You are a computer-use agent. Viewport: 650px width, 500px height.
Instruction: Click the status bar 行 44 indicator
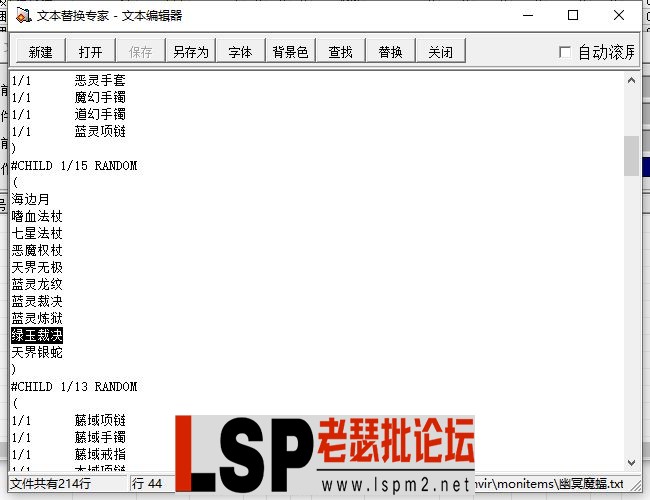point(147,483)
